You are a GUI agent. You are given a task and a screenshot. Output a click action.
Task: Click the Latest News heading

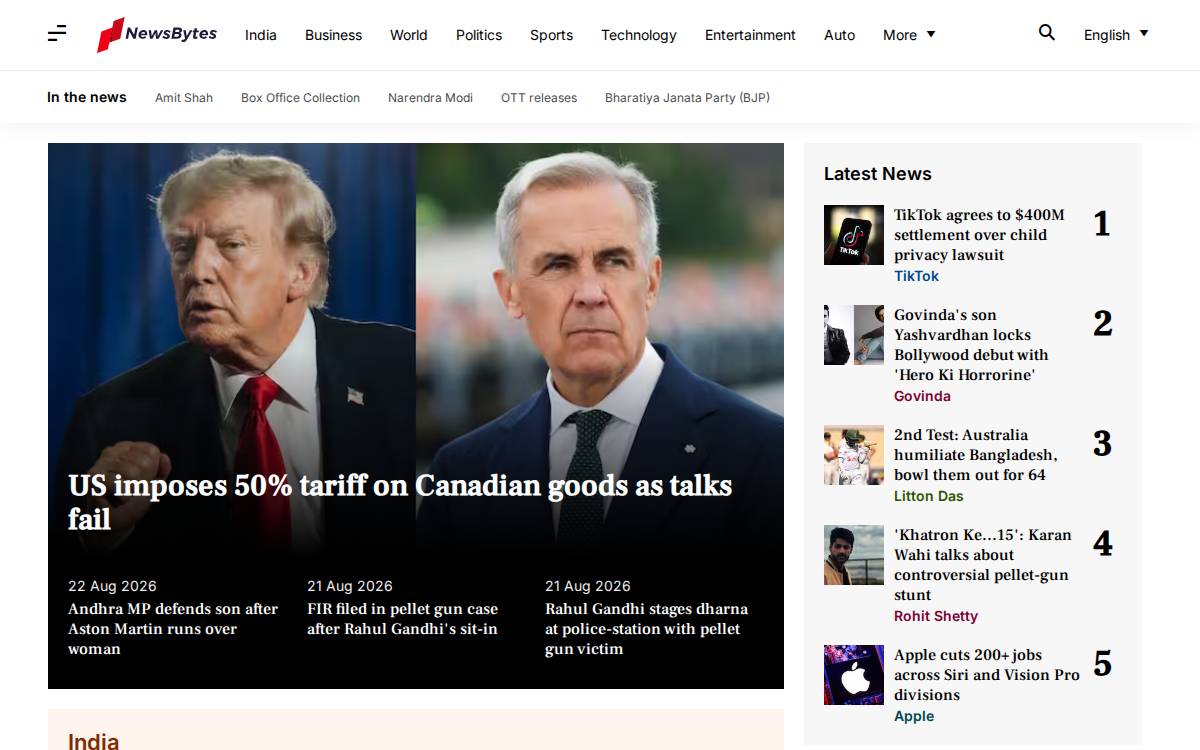tap(878, 174)
